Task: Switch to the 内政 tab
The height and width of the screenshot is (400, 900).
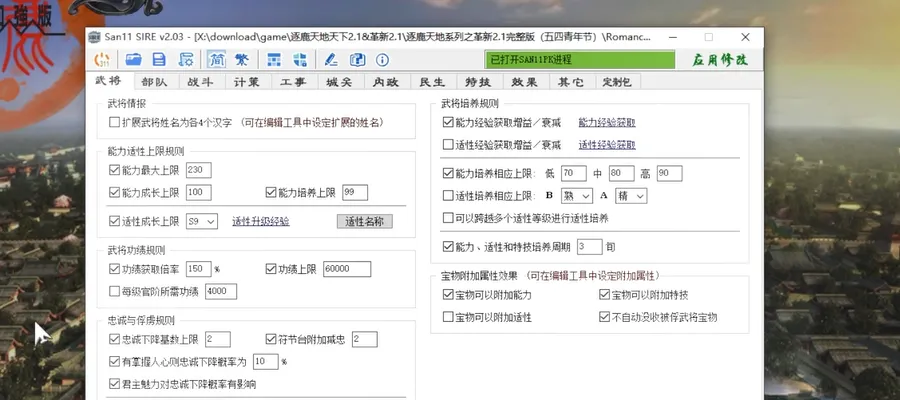Action: pos(386,82)
